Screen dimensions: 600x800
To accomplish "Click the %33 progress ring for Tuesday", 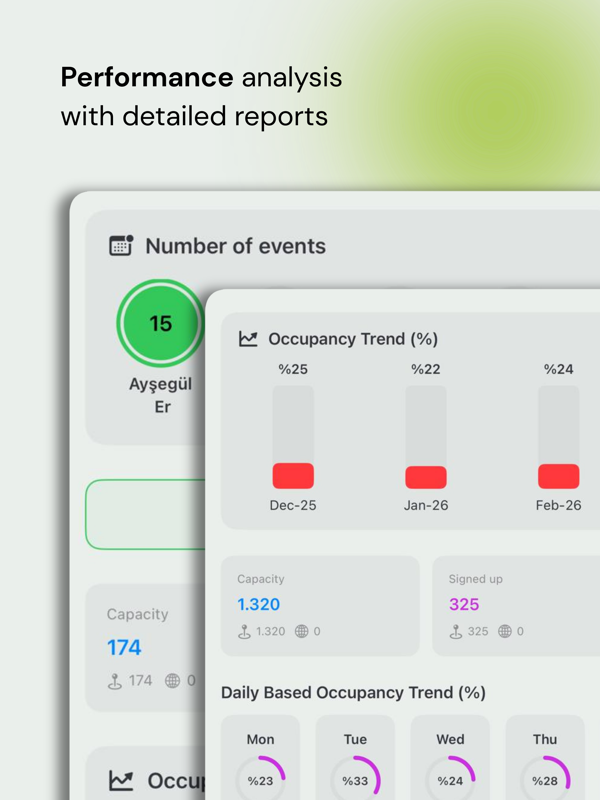I will 355,780.
